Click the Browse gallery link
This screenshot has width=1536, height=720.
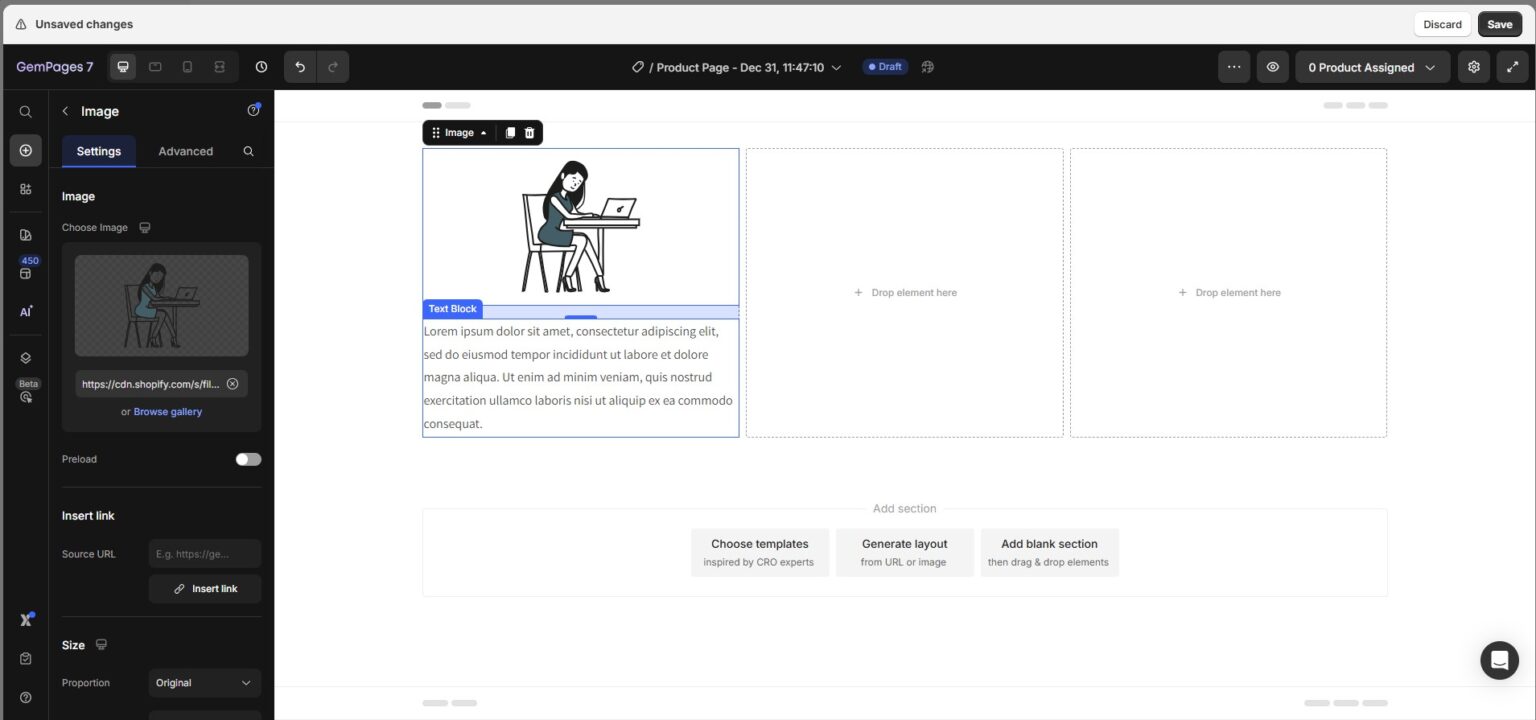pyautogui.click(x=167, y=412)
